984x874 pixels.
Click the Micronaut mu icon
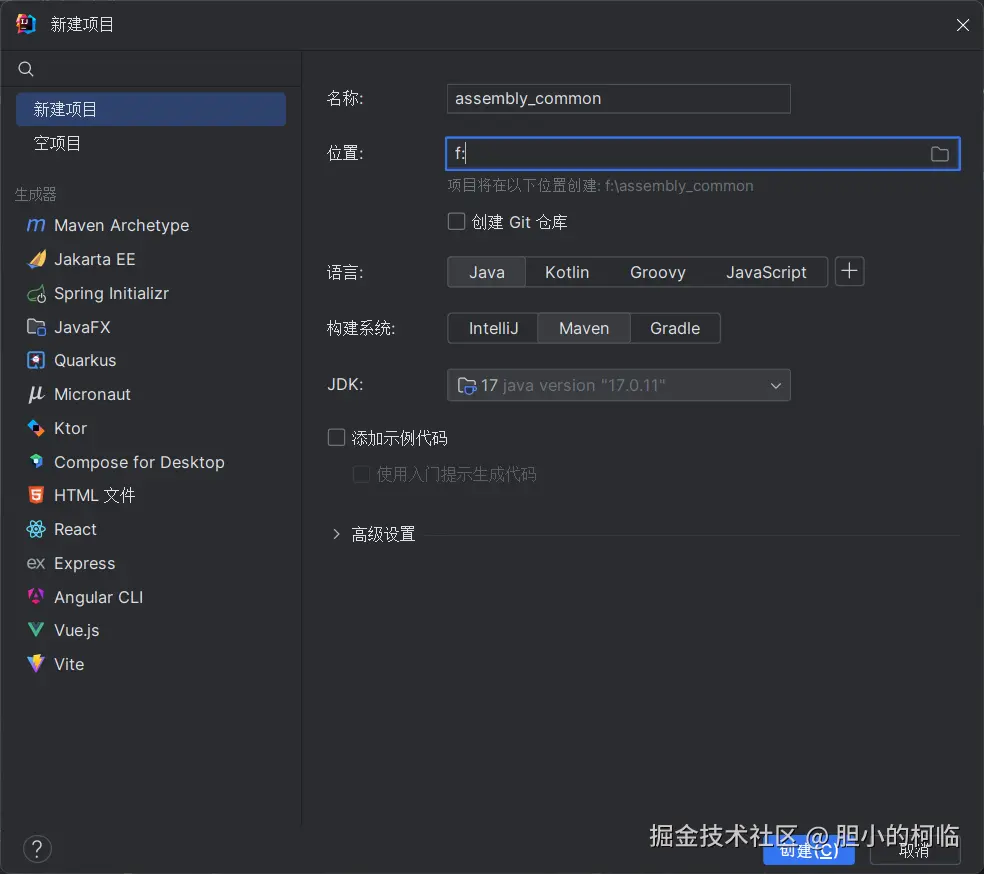[36, 394]
